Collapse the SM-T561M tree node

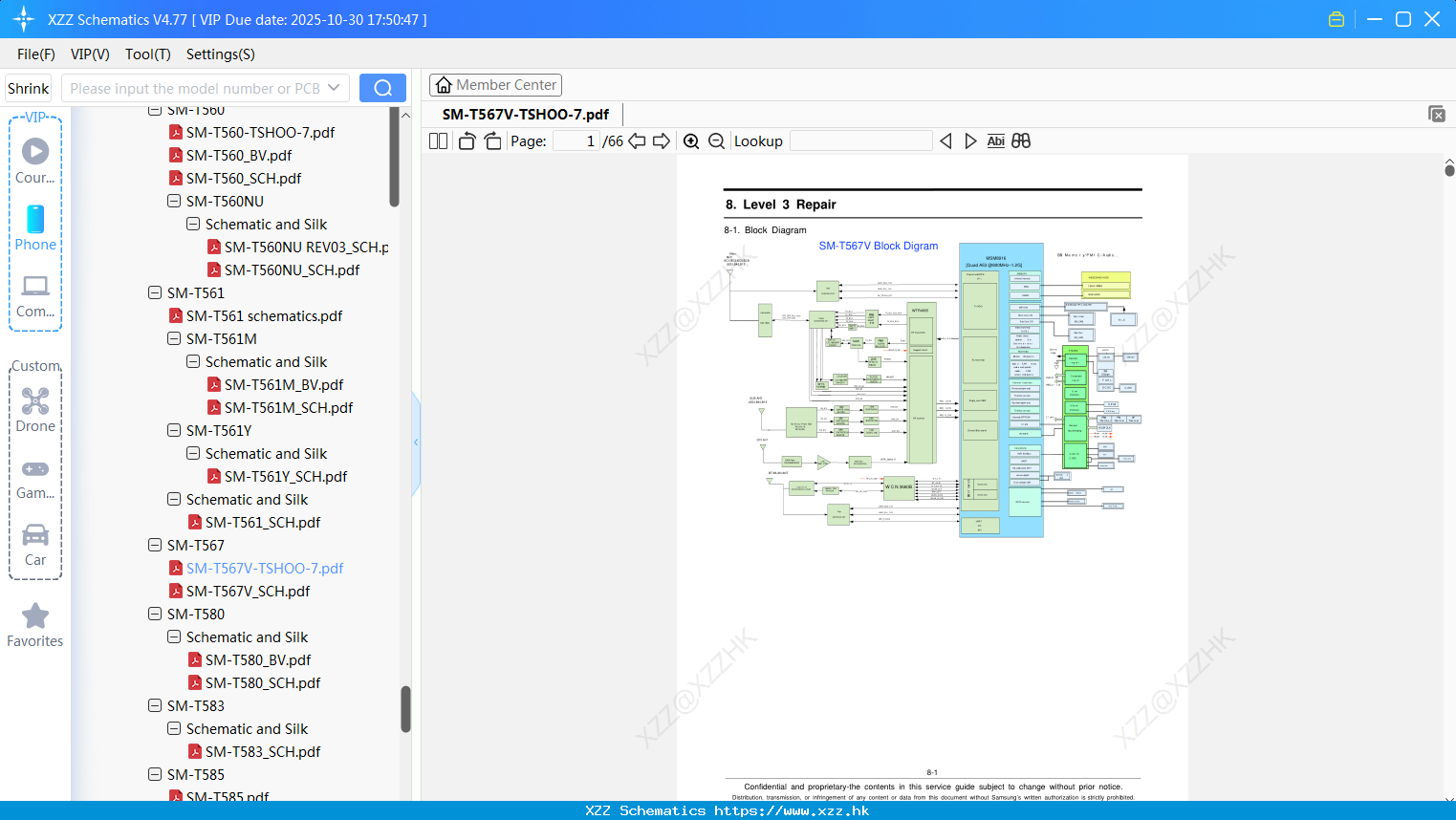pyautogui.click(x=174, y=338)
